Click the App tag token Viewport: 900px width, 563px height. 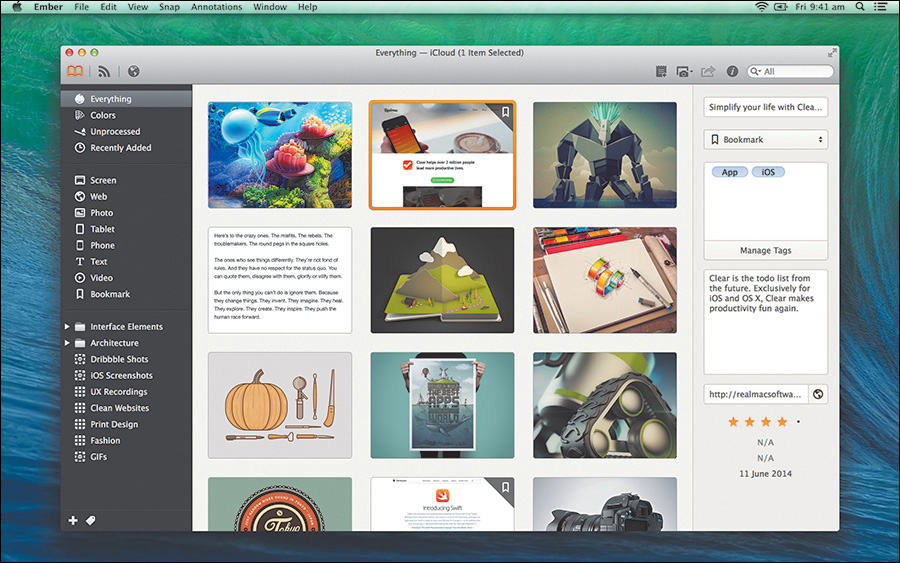(x=730, y=172)
